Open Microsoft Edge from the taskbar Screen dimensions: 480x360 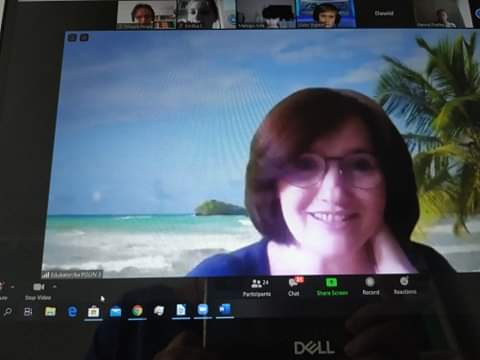pyautogui.click(x=72, y=312)
